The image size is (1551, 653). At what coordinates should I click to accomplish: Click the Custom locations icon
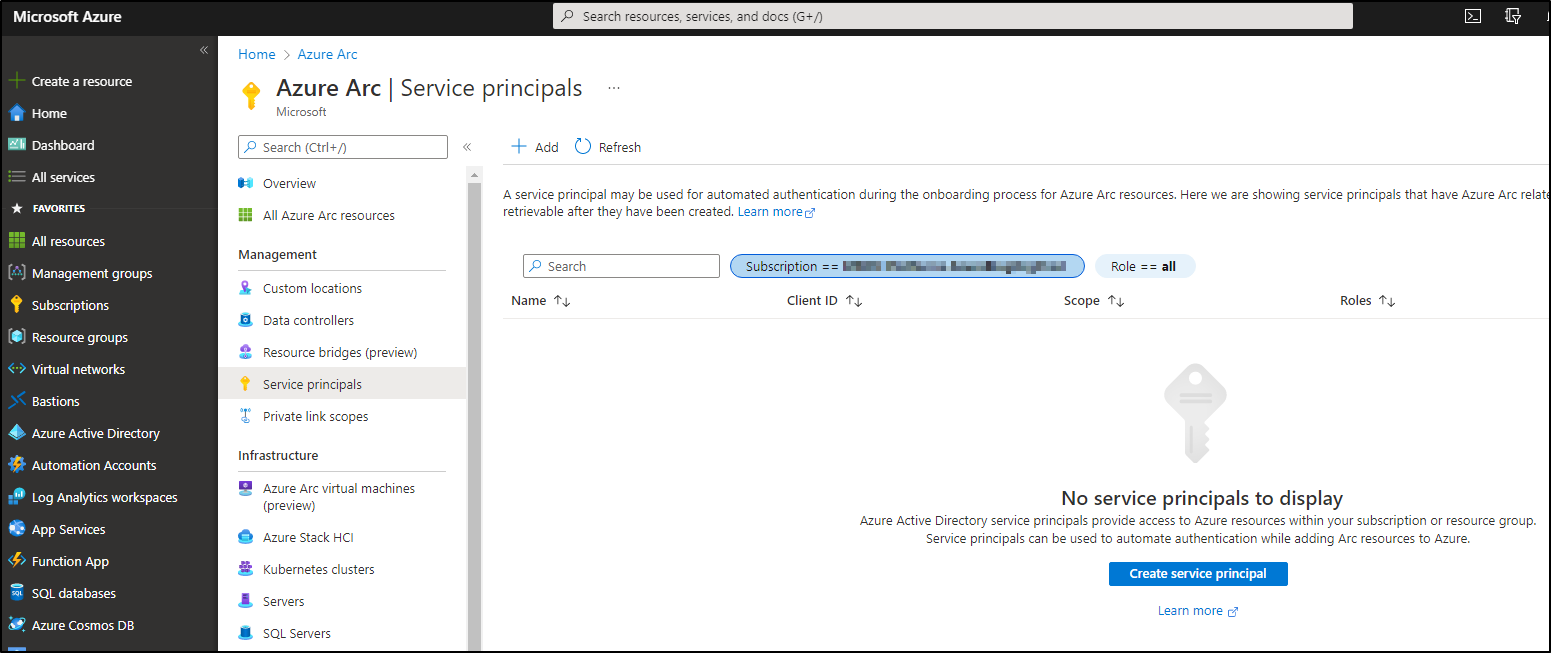tap(245, 288)
